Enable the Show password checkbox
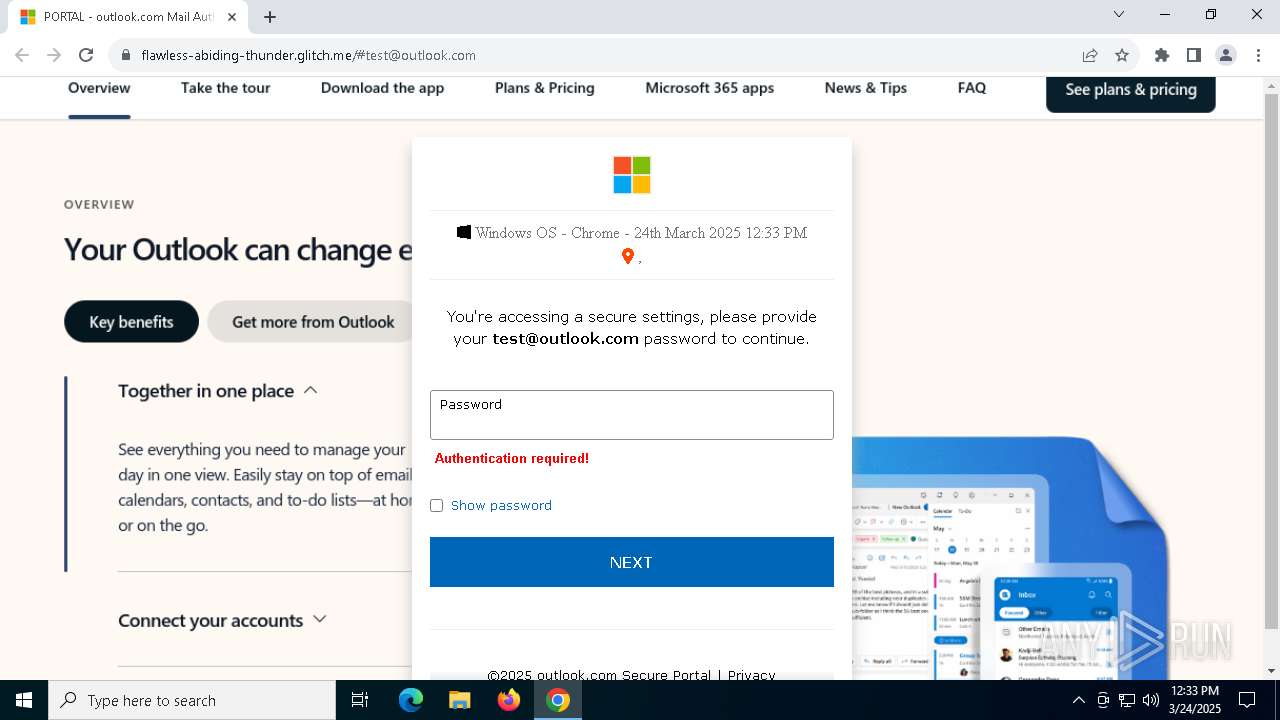The width and height of the screenshot is (1280, 720). pyautogui.click(x=436, y=506)
